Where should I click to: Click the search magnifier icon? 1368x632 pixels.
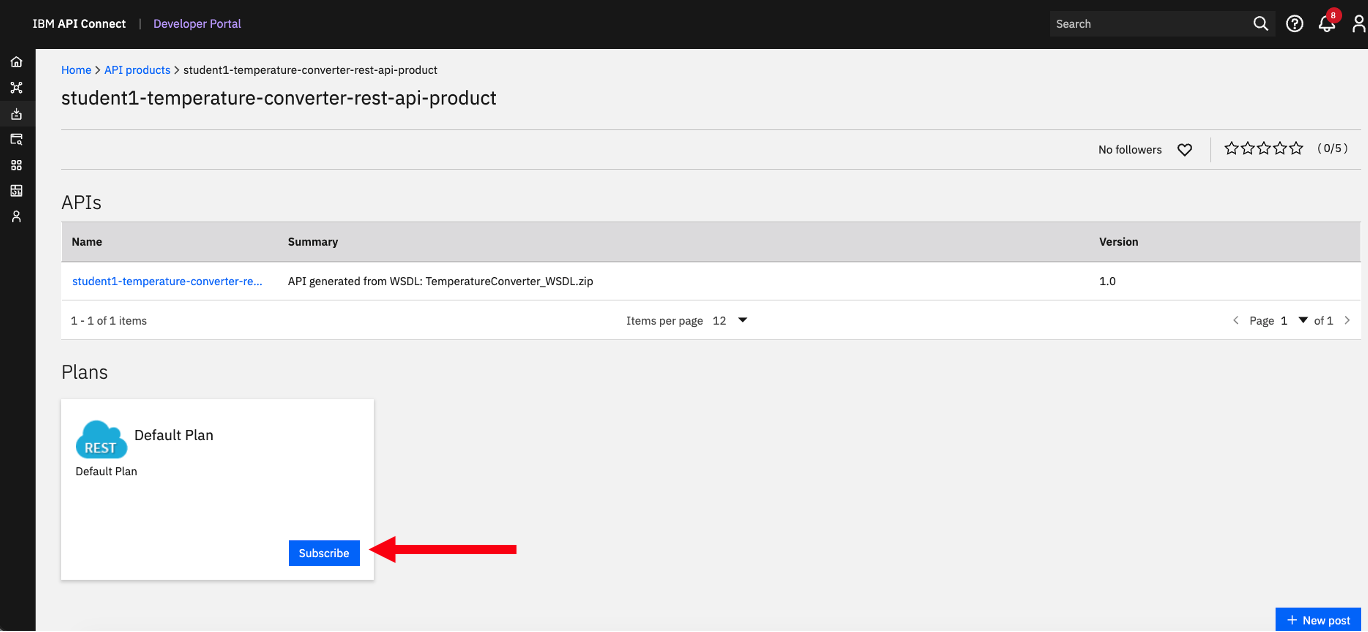click(1261, 24)
